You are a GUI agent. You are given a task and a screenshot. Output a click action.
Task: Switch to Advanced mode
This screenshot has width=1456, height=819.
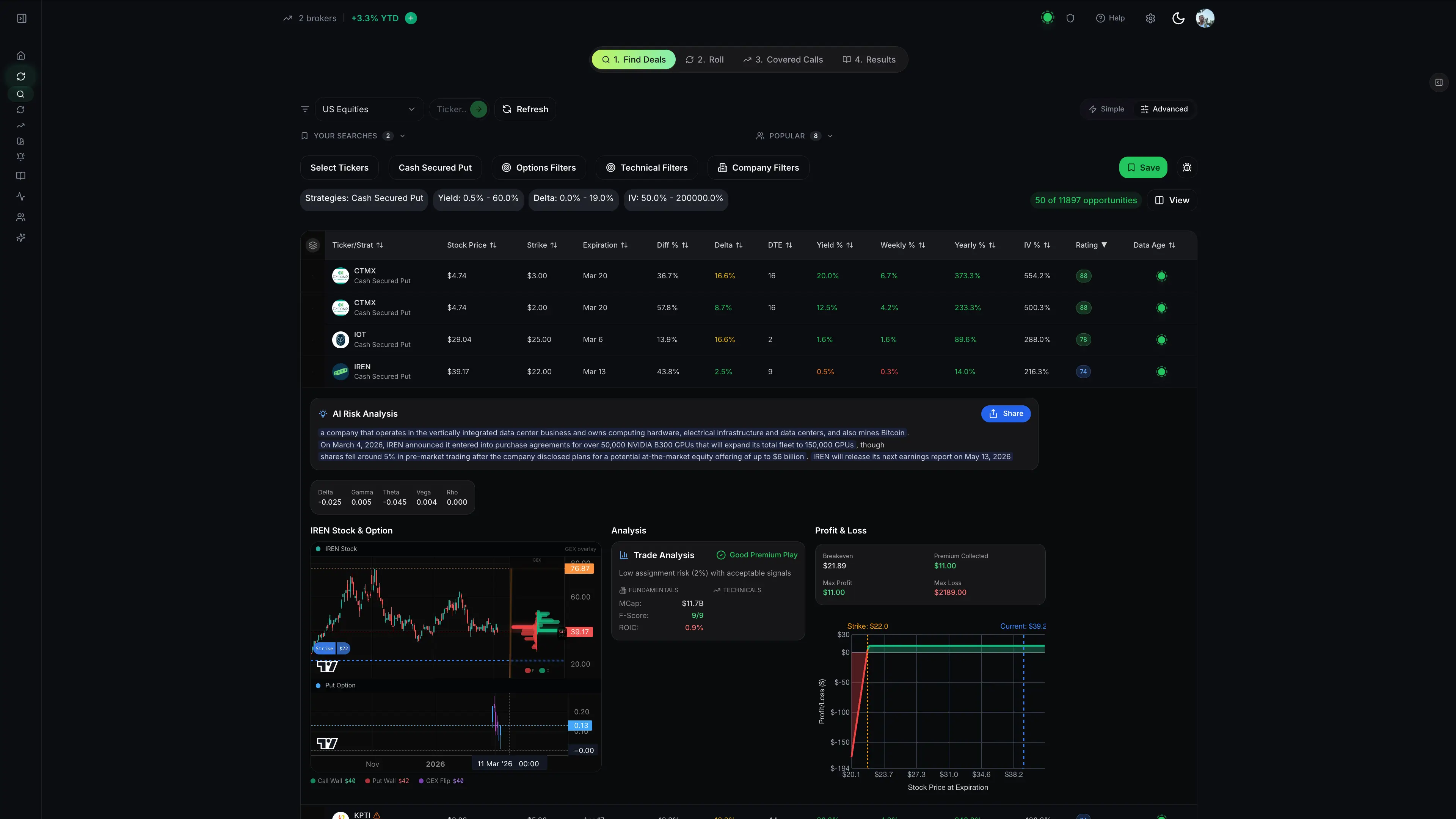point(1164,109)
